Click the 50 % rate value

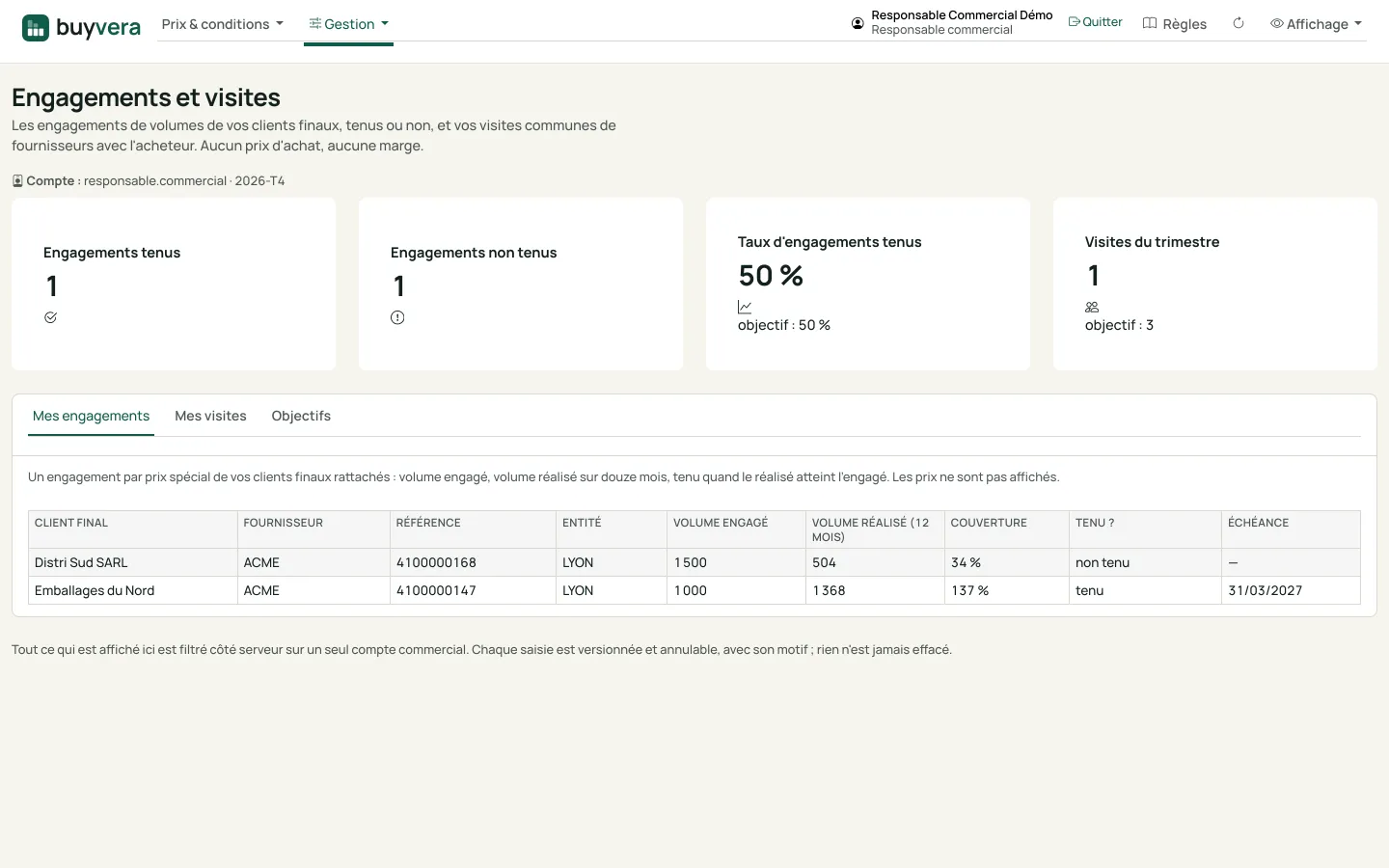771,276
